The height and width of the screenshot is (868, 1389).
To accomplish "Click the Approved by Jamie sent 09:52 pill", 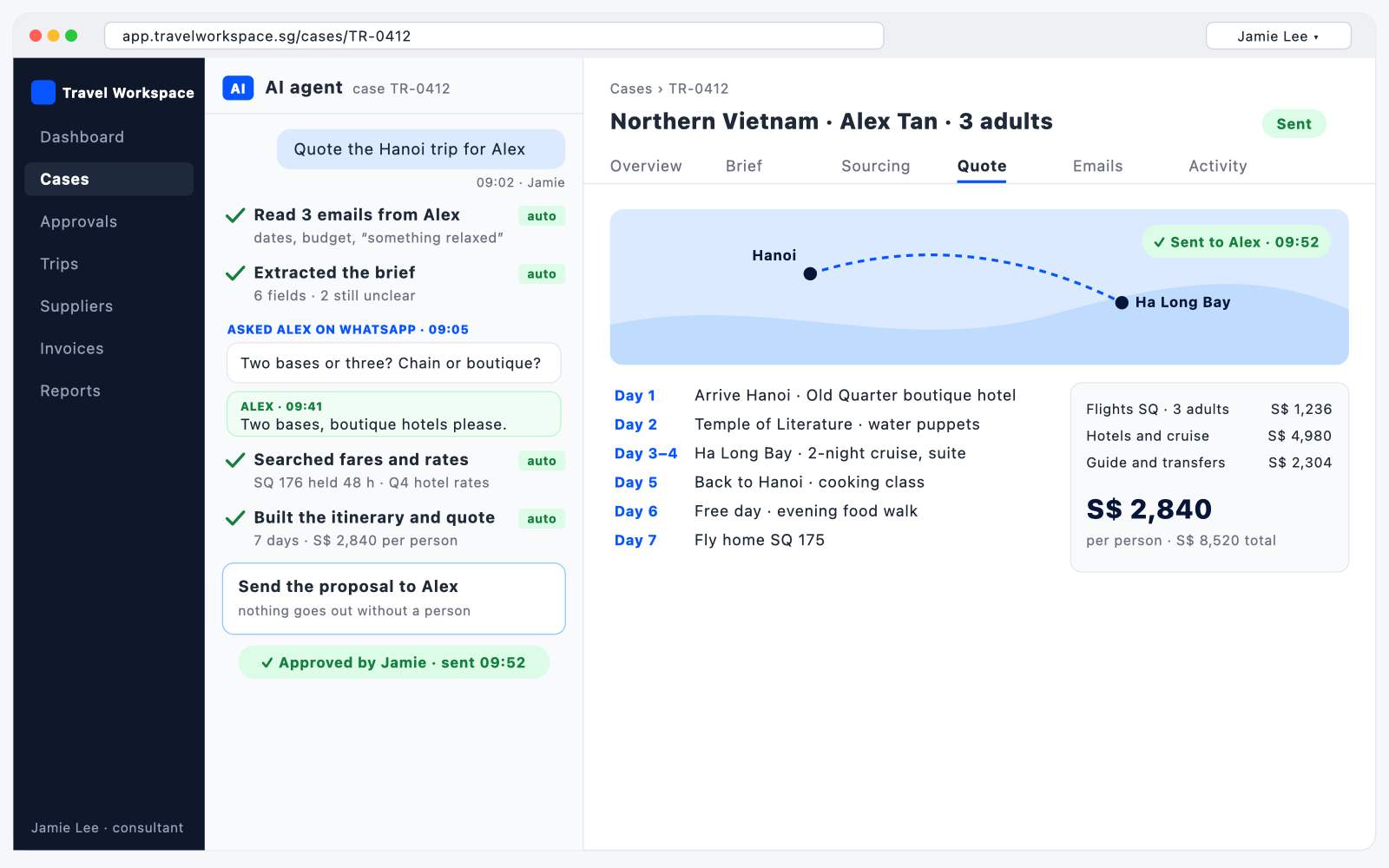I will click(x=394, y=662).
